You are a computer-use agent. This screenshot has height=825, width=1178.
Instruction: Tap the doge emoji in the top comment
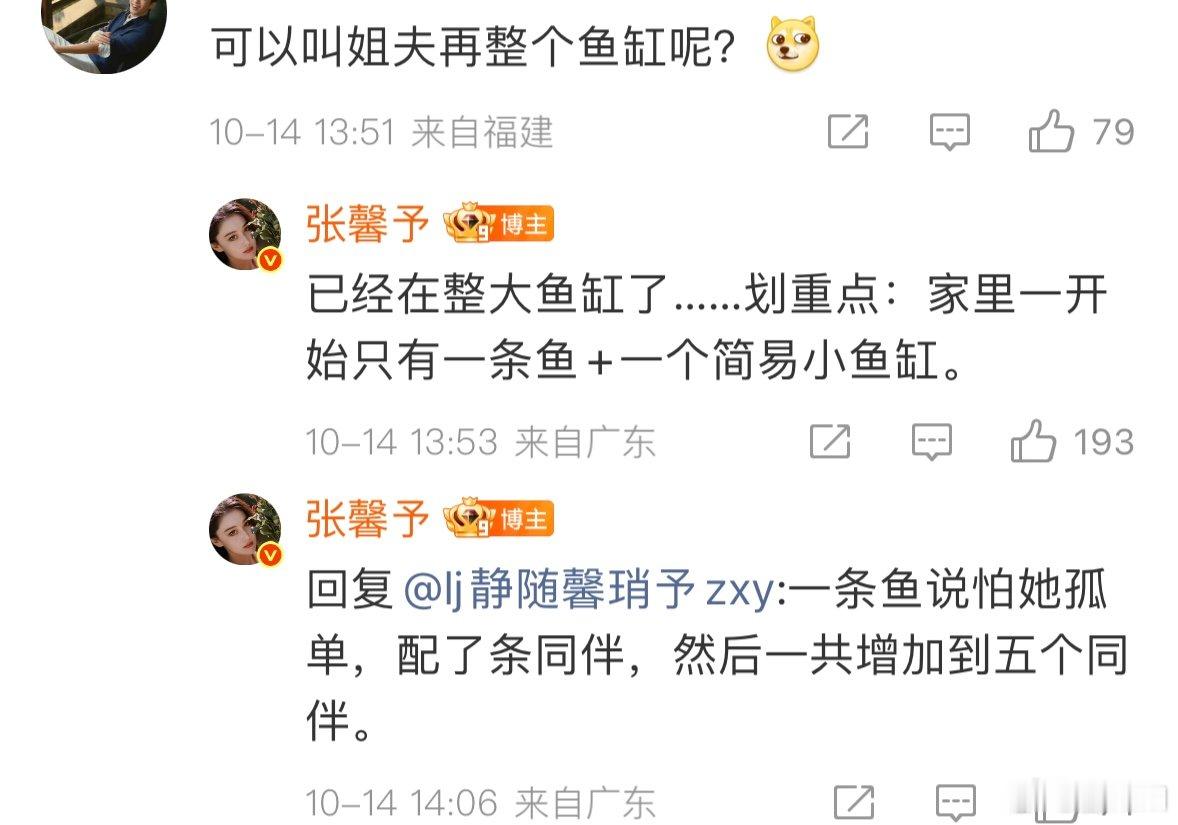point(793,44)
